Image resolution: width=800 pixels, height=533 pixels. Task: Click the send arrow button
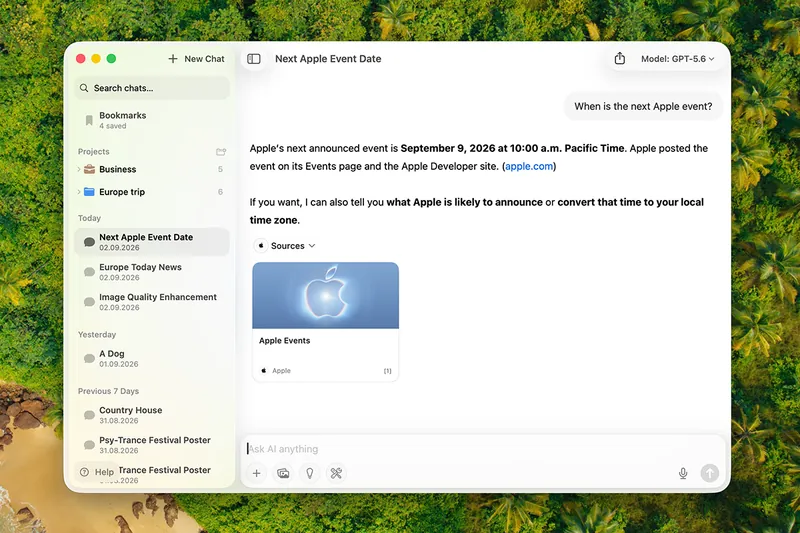point(710,473)
